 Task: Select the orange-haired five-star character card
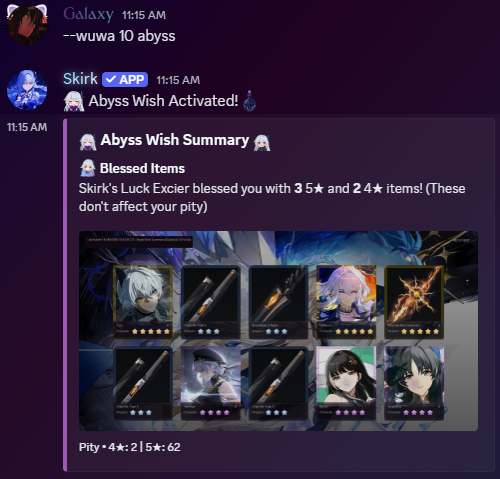click(346, 302)
